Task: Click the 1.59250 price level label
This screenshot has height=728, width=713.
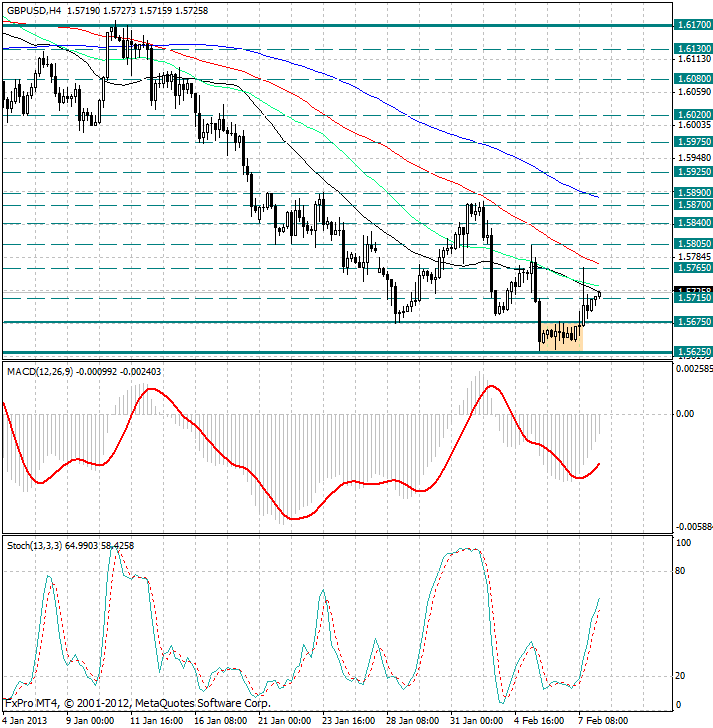Action: (694, 172)
